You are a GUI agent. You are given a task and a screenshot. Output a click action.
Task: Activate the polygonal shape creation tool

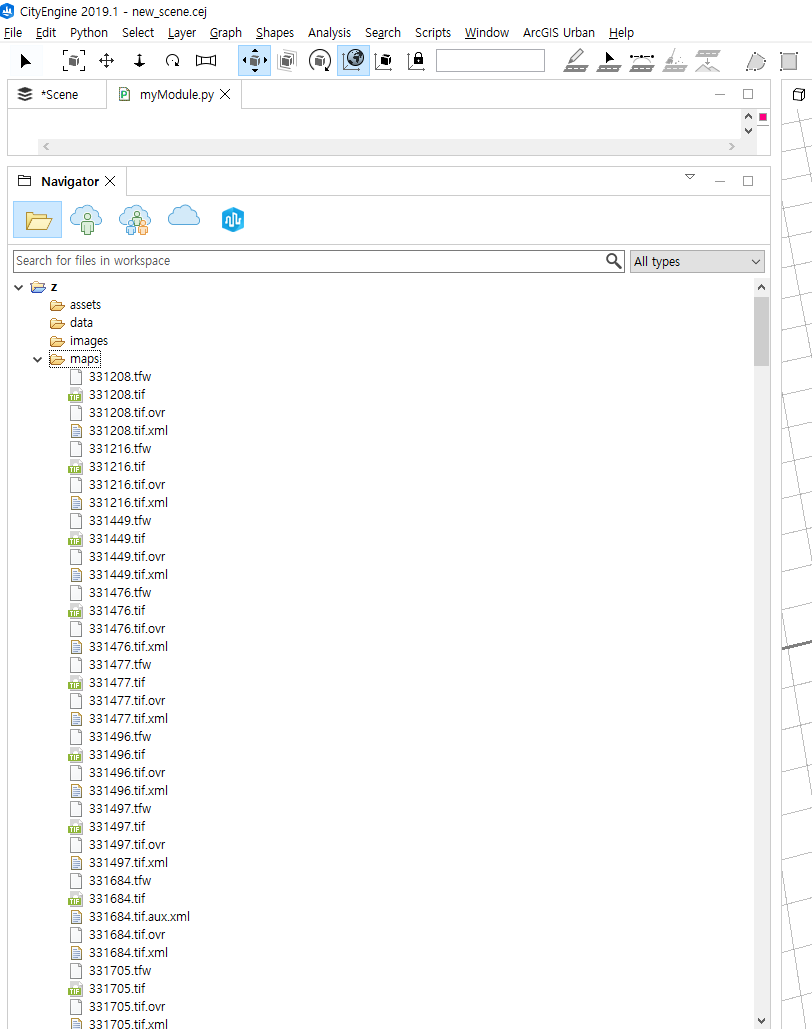coord(756,60)
